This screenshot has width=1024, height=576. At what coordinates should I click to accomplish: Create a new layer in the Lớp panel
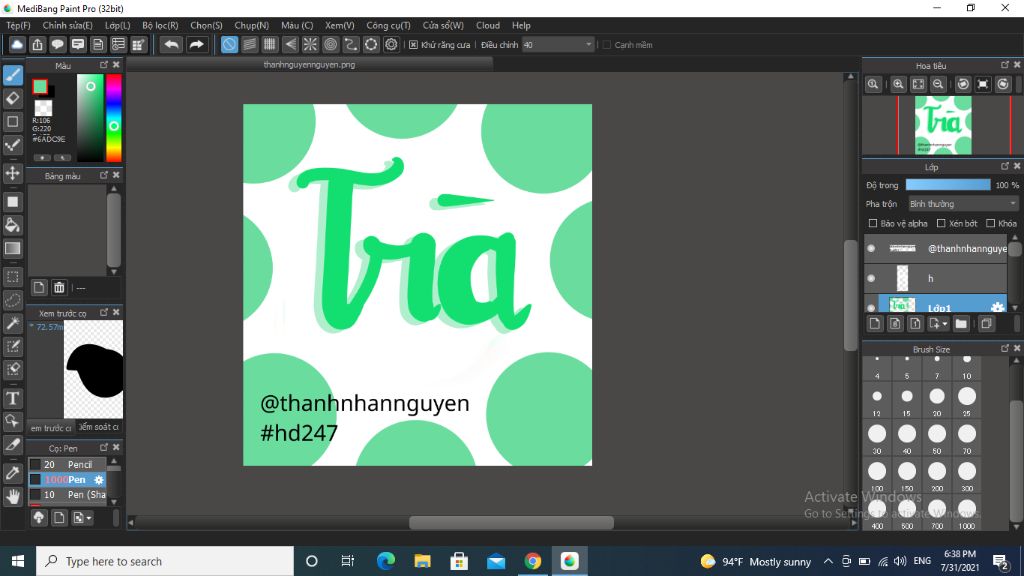[875, 323]
